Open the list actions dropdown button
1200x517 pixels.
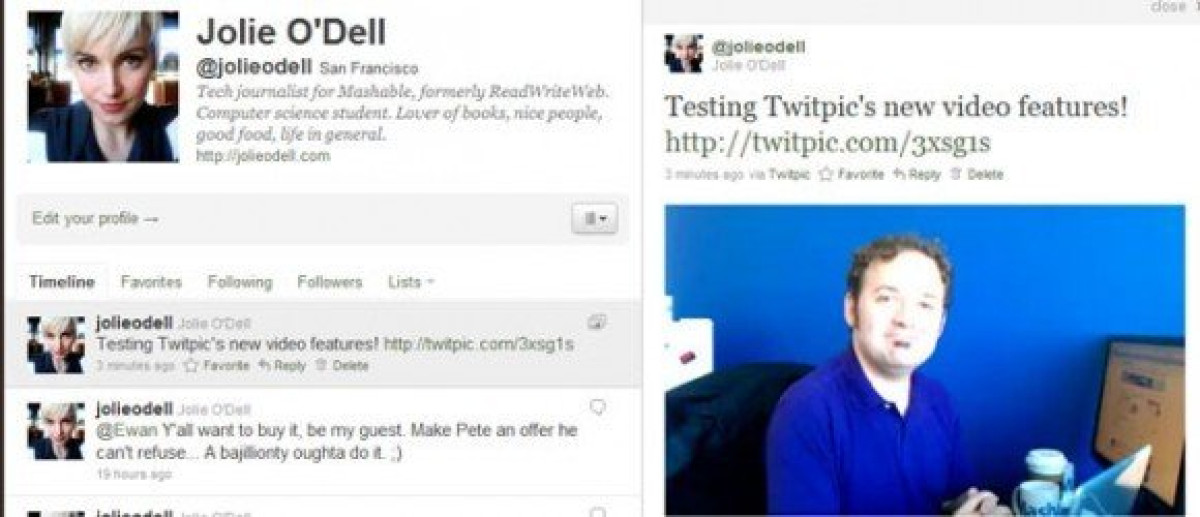coord(594,218)
